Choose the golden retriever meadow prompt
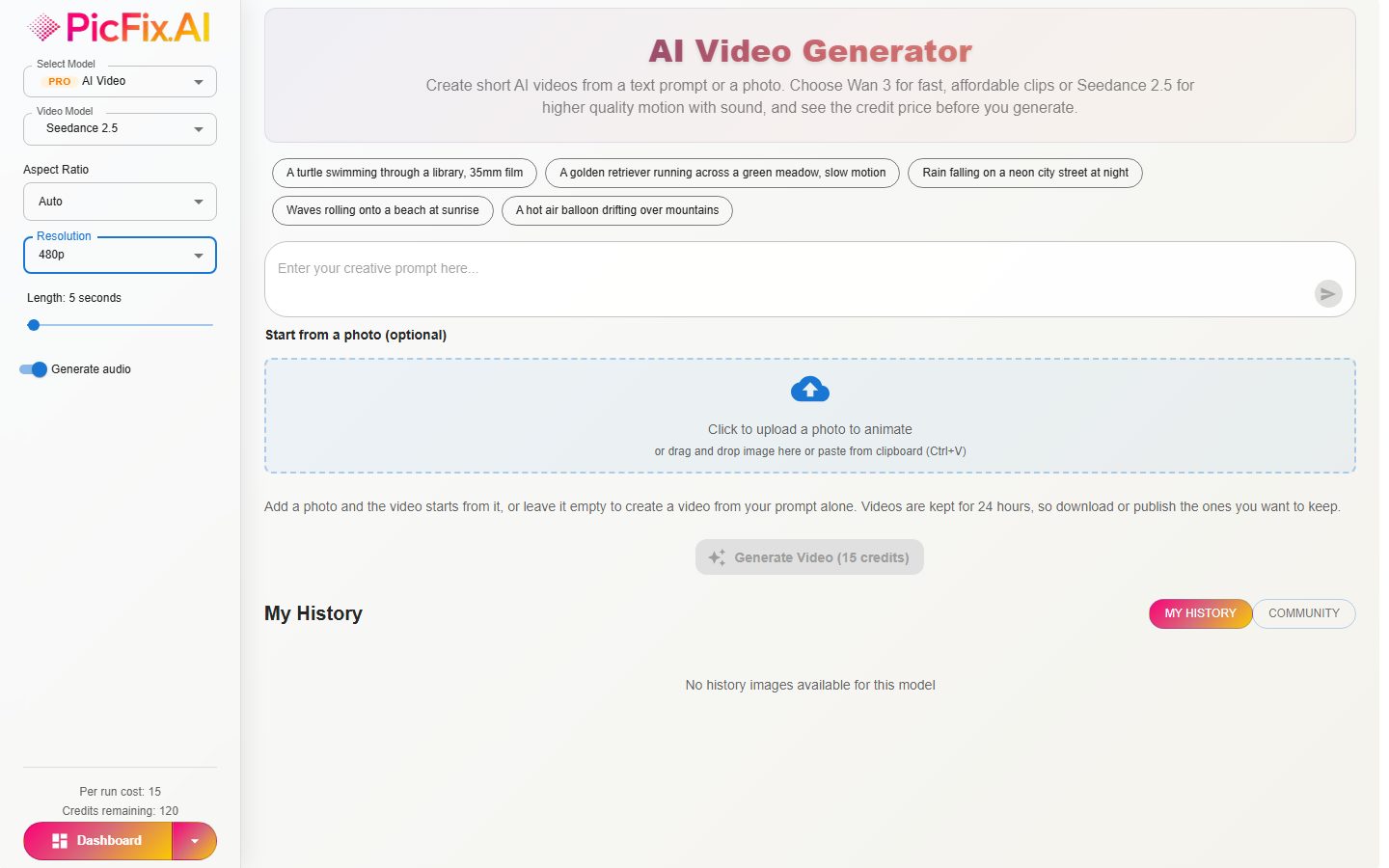 coord(722,173)
